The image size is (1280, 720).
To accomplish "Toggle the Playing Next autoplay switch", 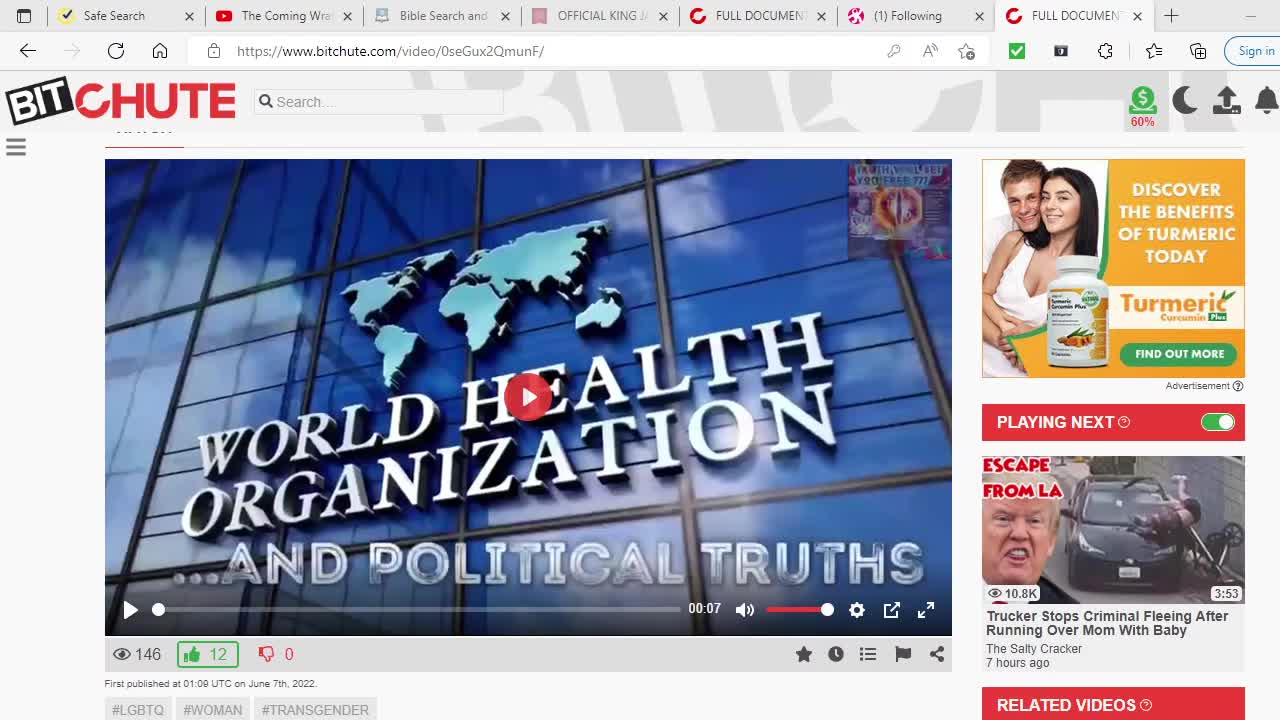I will (1218, 422).
